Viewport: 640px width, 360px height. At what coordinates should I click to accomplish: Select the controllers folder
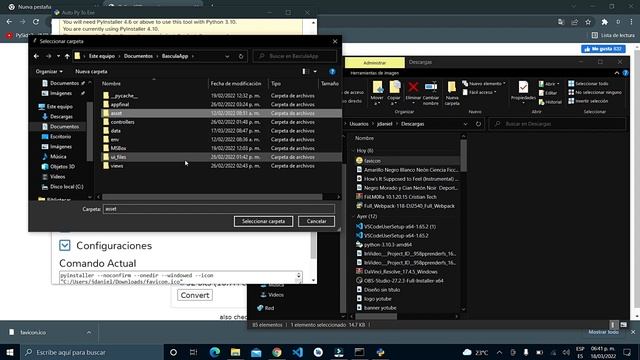tap(220, 122)
